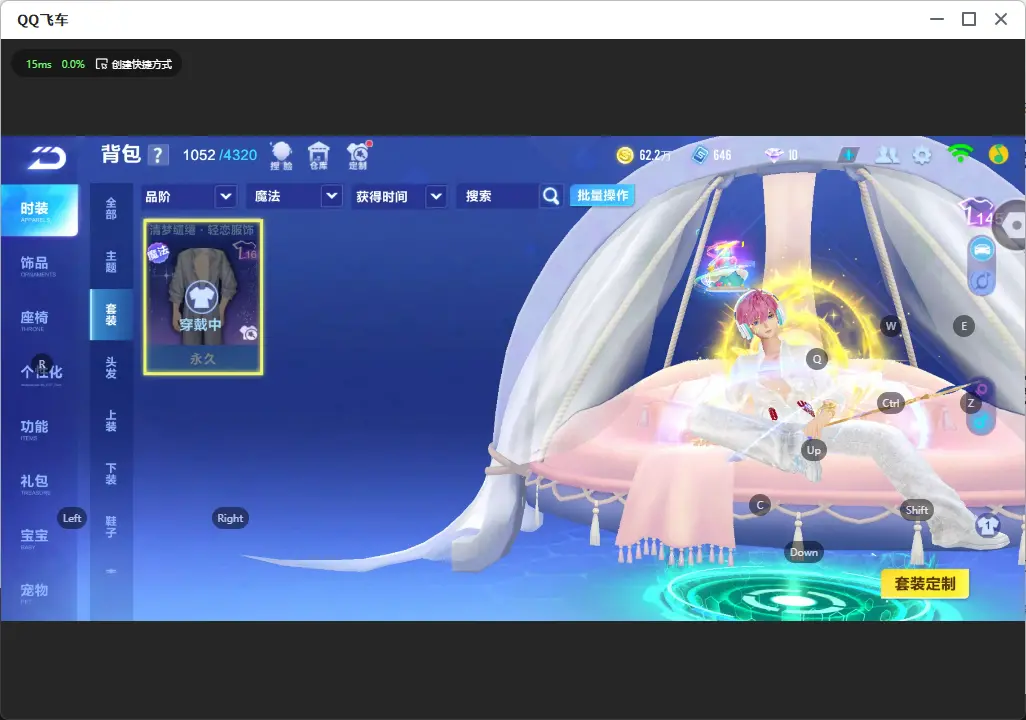
Task: Open the backpack help question mark
Action: coord(158,155)
